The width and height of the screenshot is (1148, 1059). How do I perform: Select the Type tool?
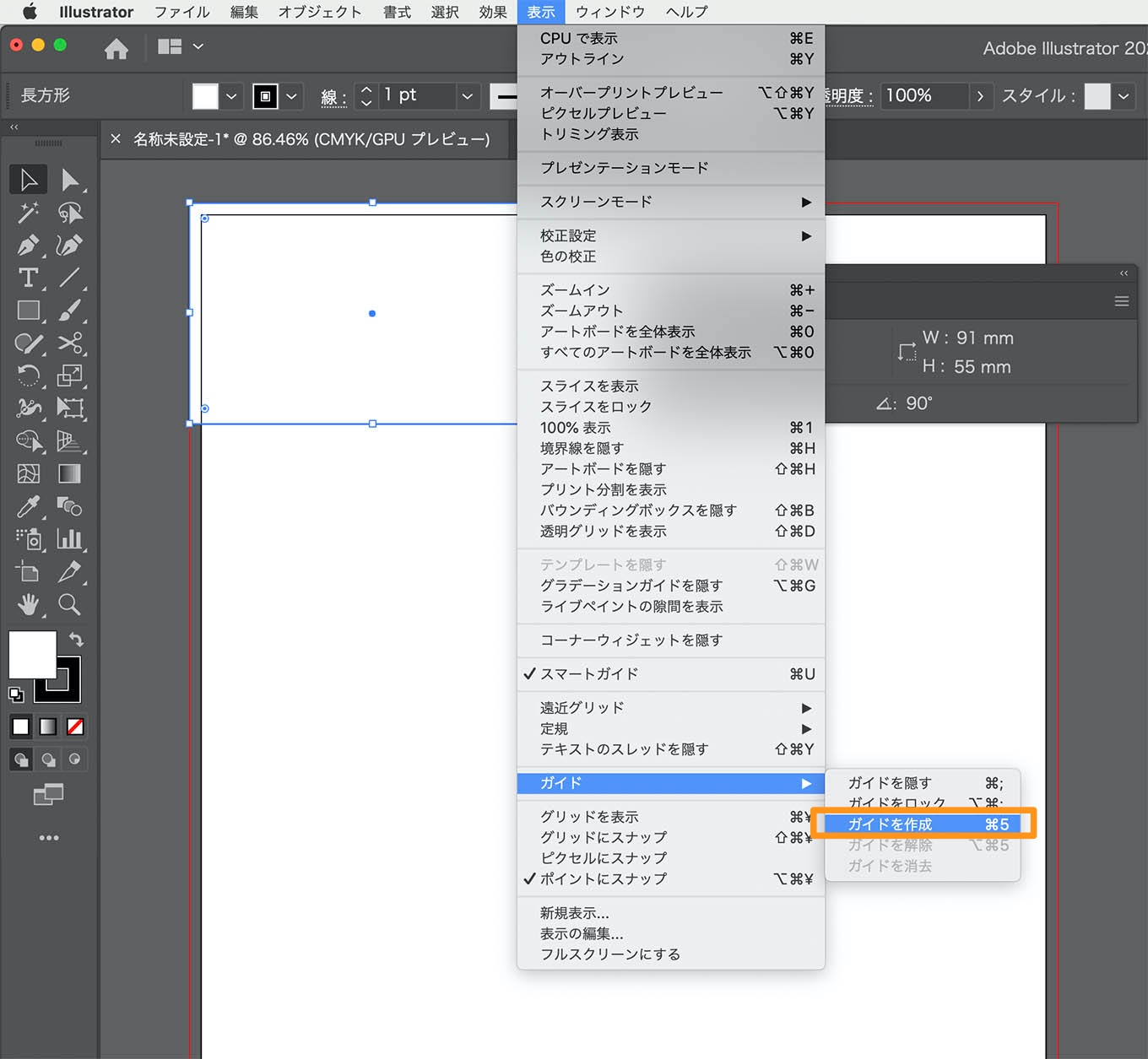click(x=29, y=278)
